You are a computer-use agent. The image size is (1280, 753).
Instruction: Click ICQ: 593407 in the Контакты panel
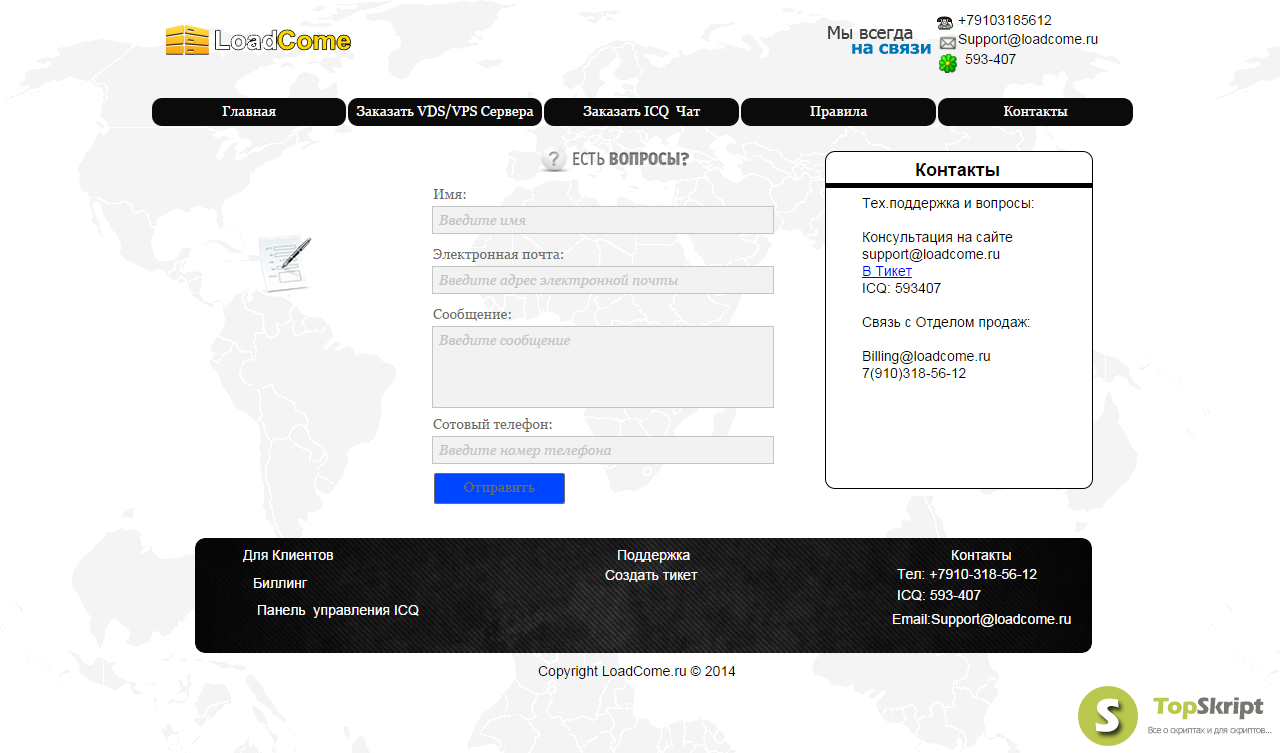(901, 288)
